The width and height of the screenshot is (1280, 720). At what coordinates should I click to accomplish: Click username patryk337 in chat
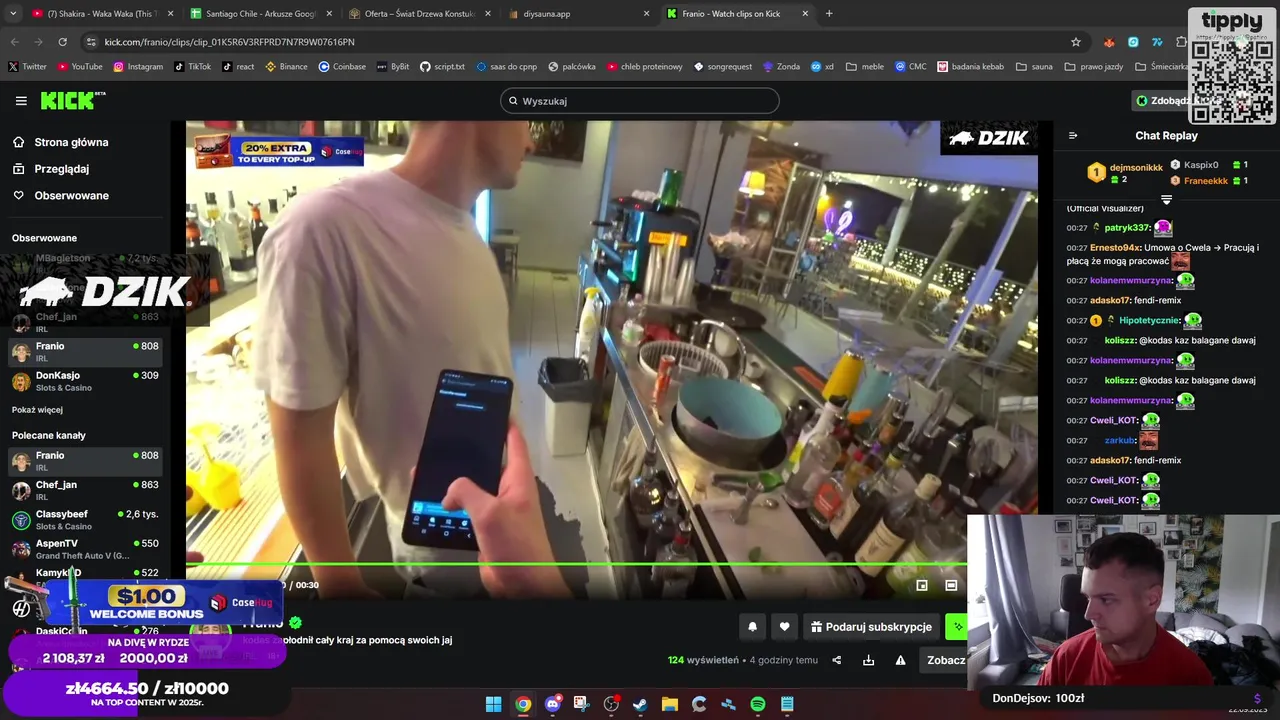click(1127, 228)
